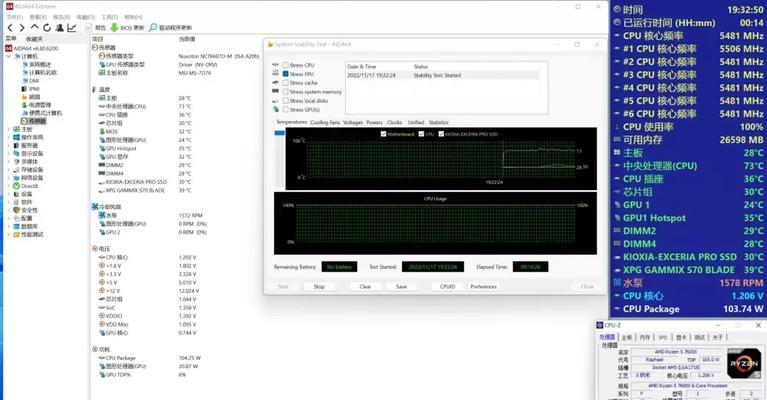
Task: Collapse the 计算机 tree node
Action: tap(8, 56)
